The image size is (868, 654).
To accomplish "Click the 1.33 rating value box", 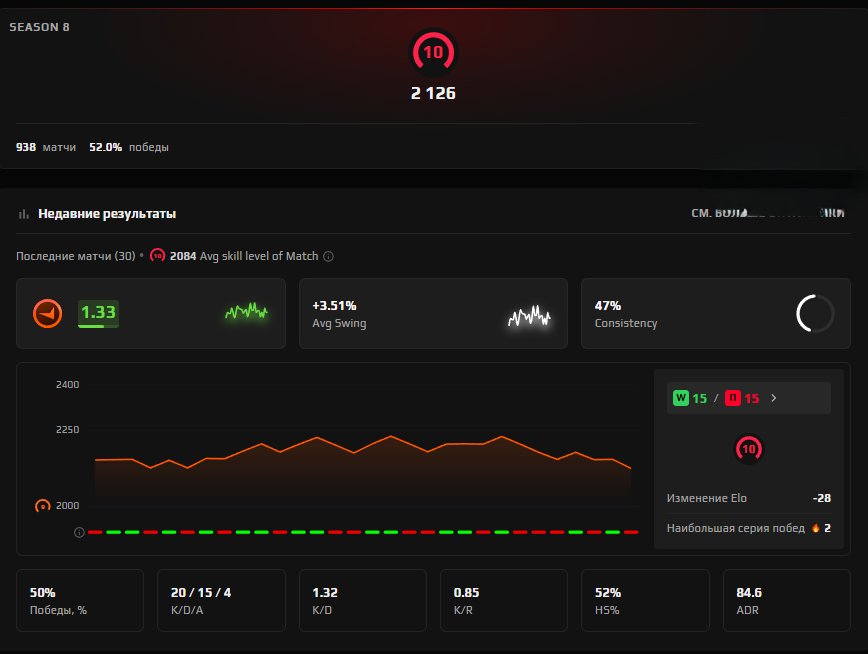I will (x=98, y=313).
